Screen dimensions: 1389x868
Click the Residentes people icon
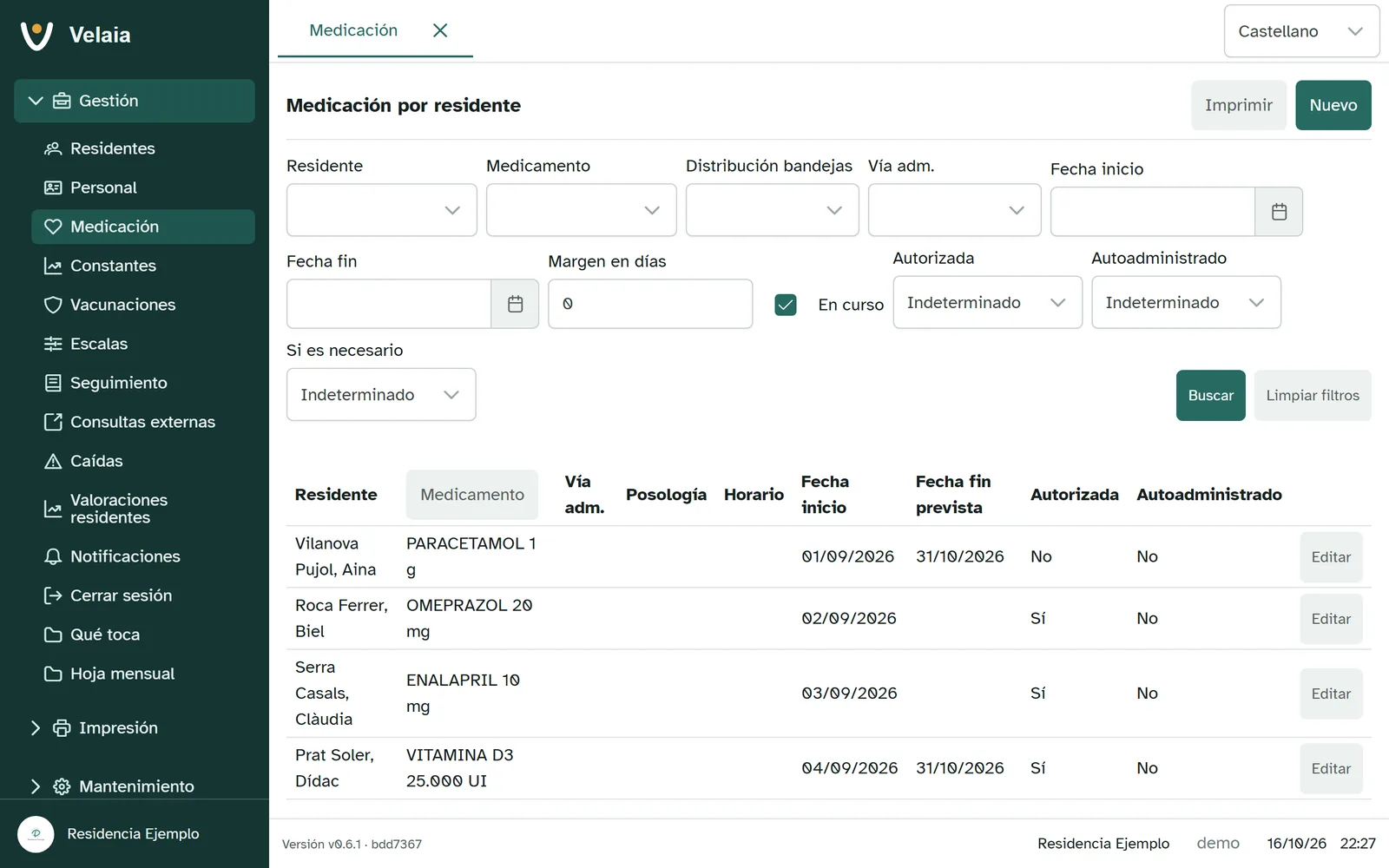click(53, 148)
